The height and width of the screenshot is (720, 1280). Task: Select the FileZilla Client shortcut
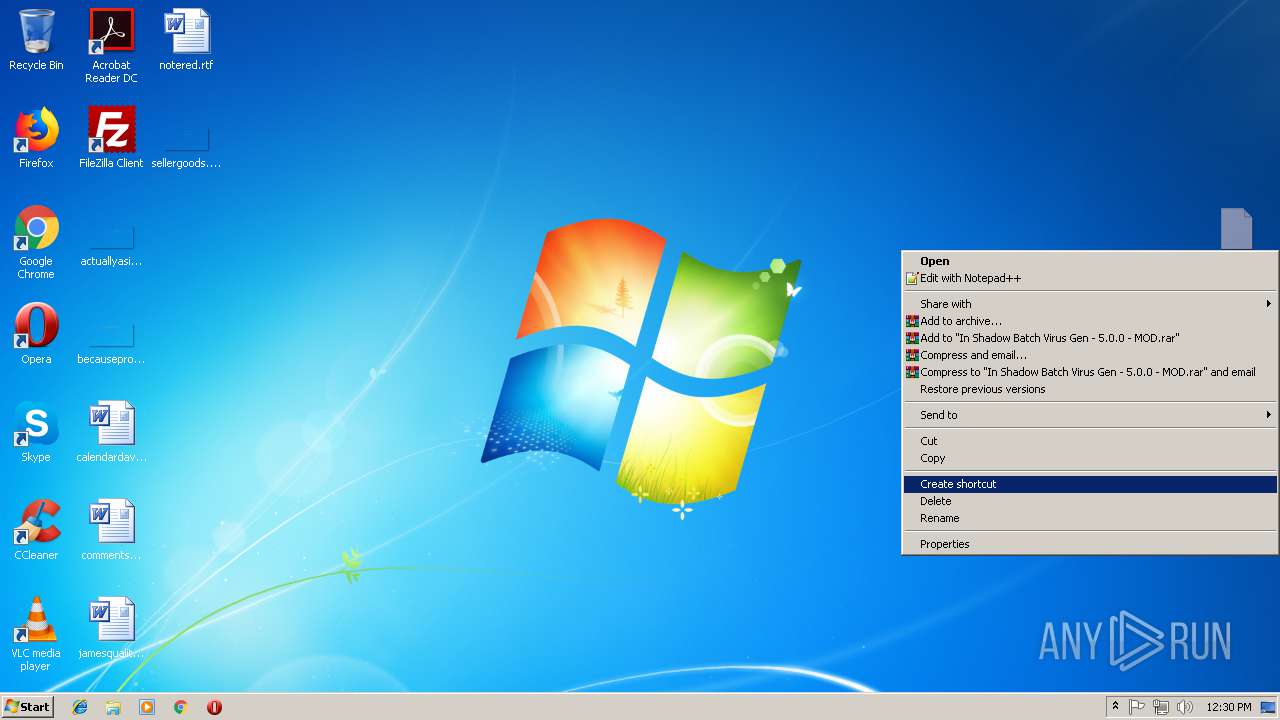coord(111,138)
